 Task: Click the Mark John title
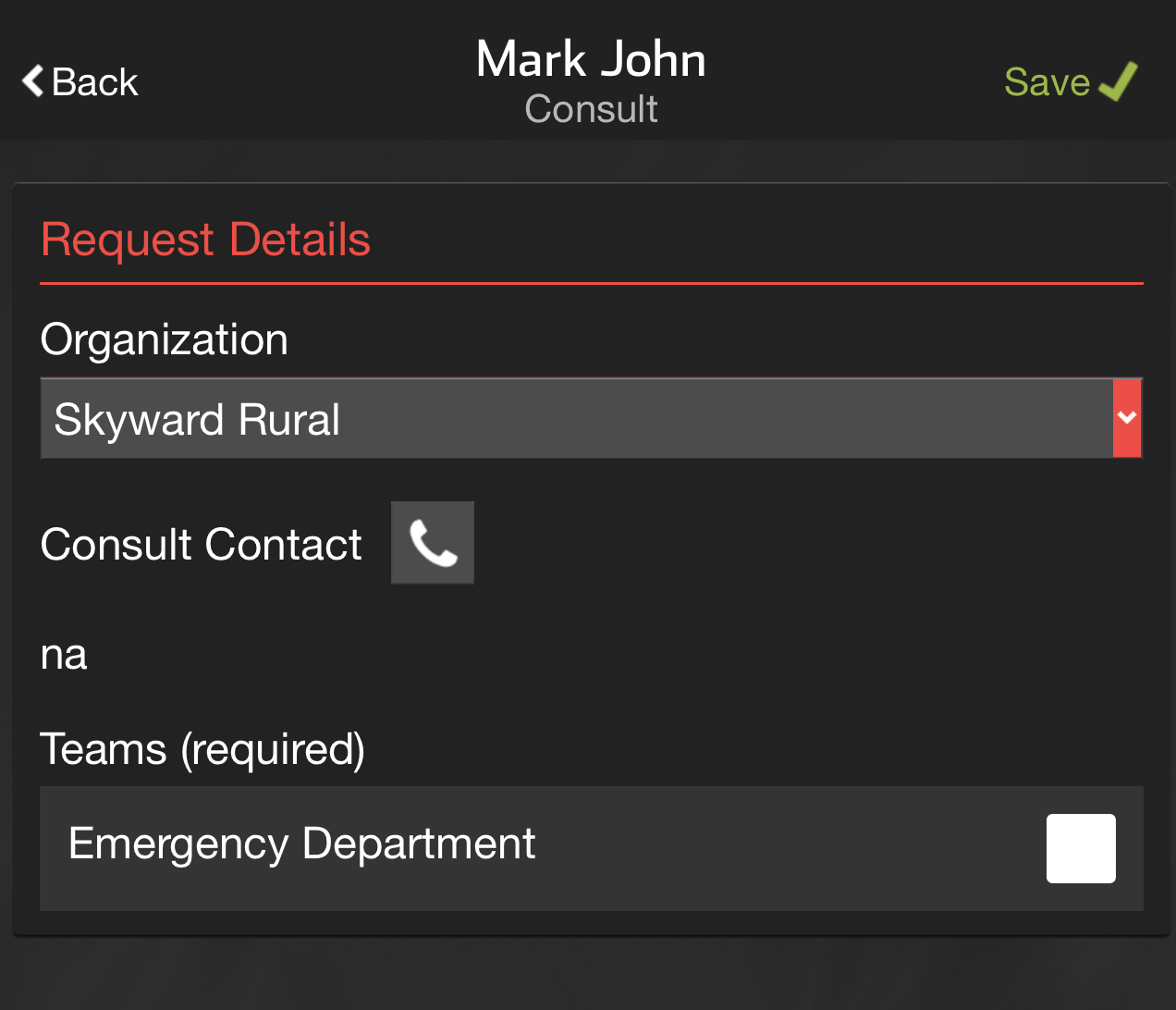click(592, 59)
